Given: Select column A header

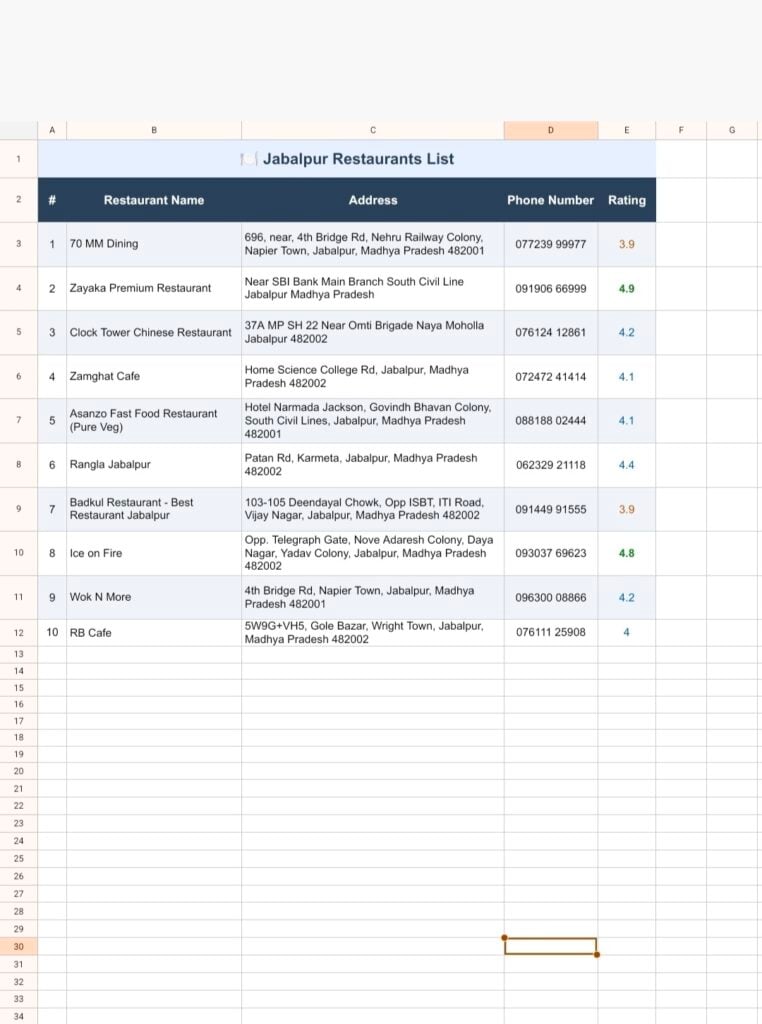Looking at the screenshot, I should 52,130.
